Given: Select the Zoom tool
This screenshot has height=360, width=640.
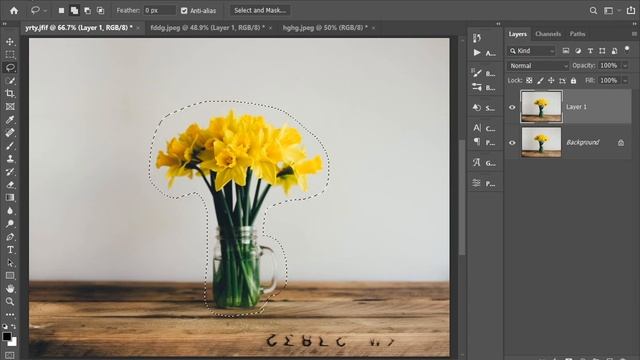Looking at the screenshot, I should (x=10, y=302).
